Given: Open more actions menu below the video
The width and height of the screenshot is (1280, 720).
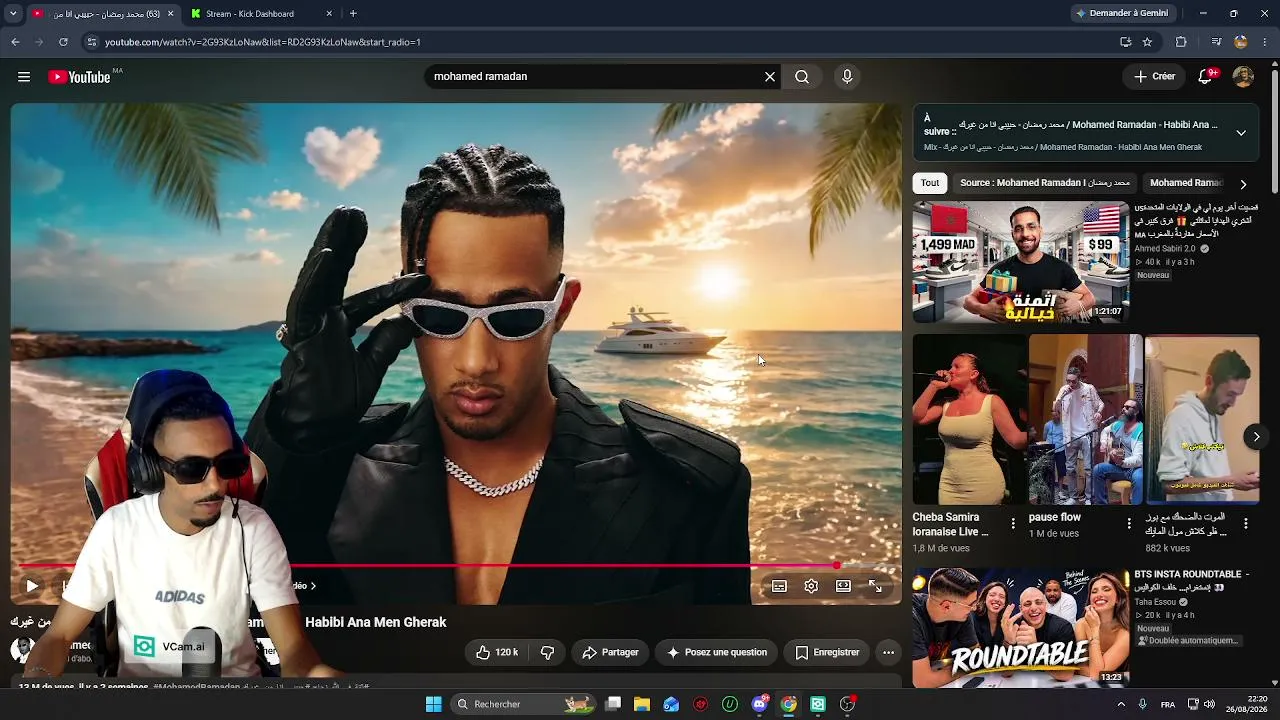Looking at the screenshot, I should coord(888,652).
